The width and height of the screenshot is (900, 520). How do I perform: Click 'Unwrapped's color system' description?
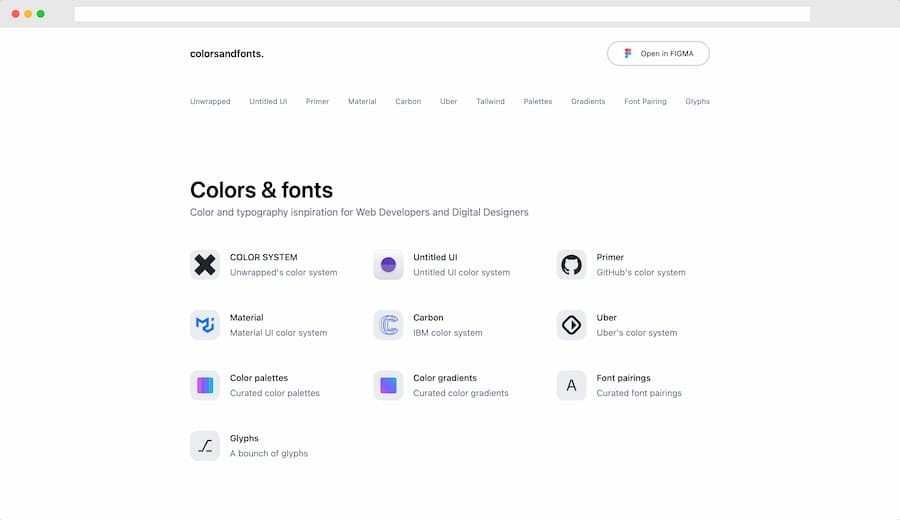click(284, 273)
